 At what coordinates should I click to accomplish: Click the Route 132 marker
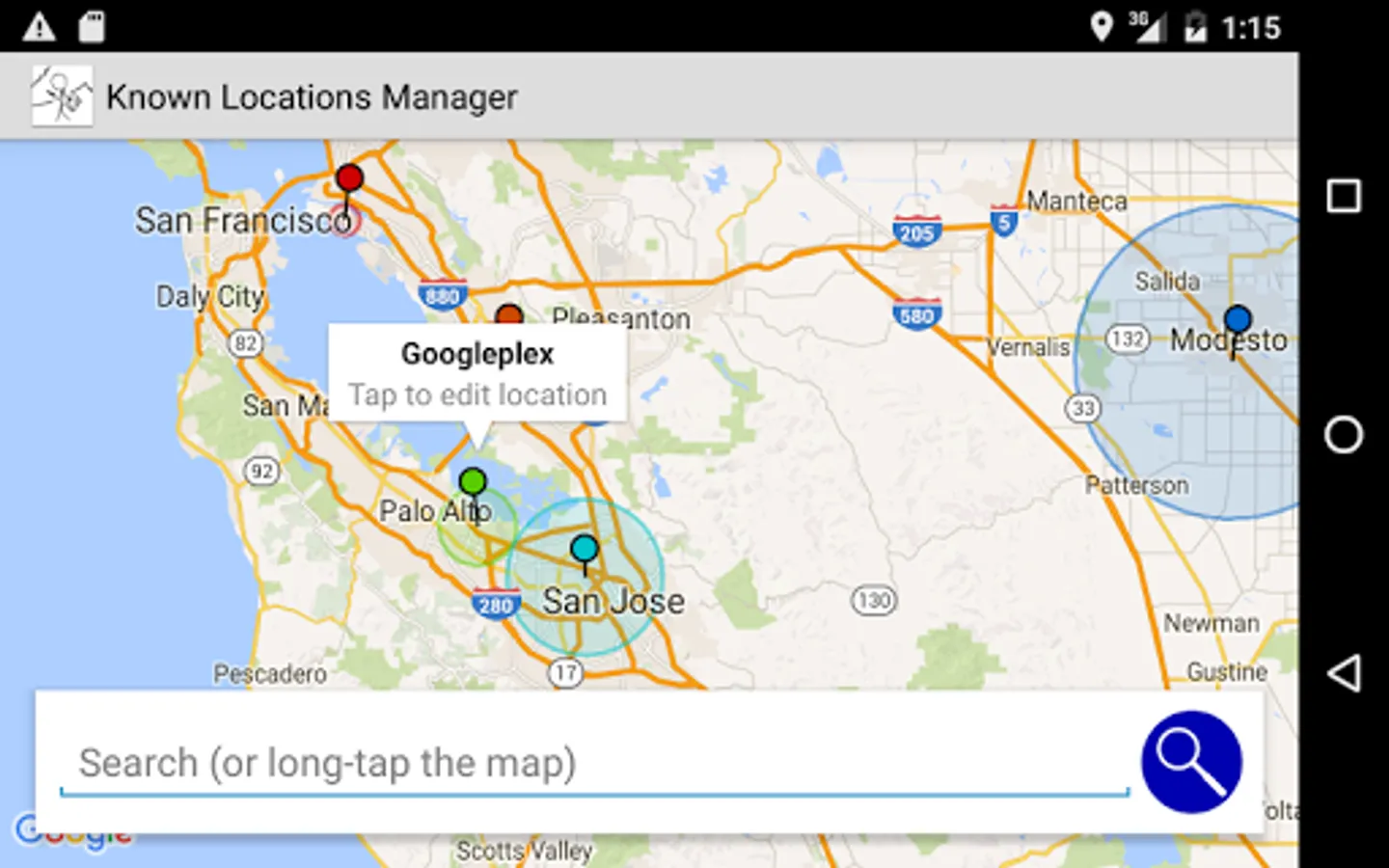(x=1127, y=339)
